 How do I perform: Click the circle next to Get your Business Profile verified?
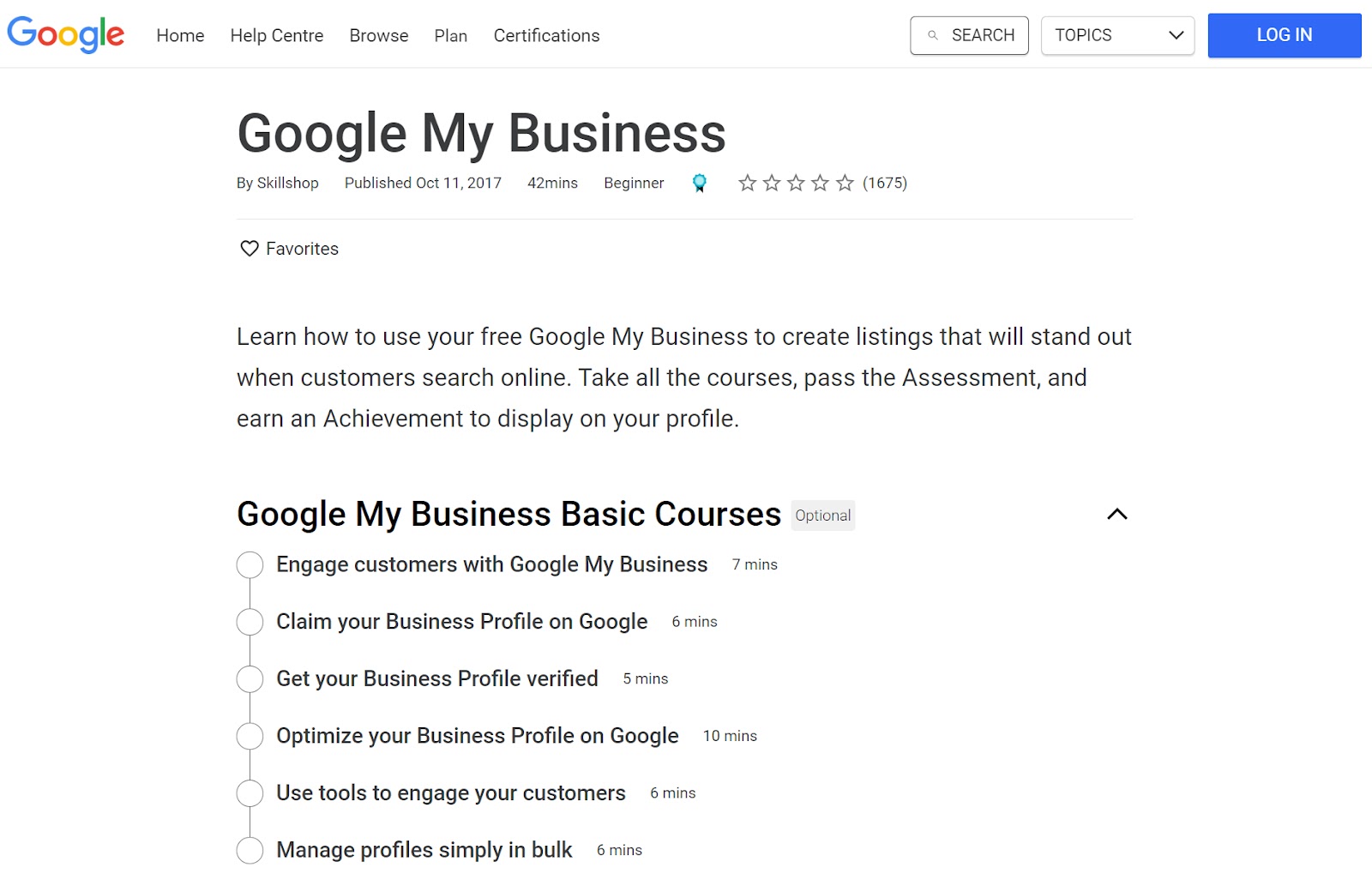[x=250, y=678]
